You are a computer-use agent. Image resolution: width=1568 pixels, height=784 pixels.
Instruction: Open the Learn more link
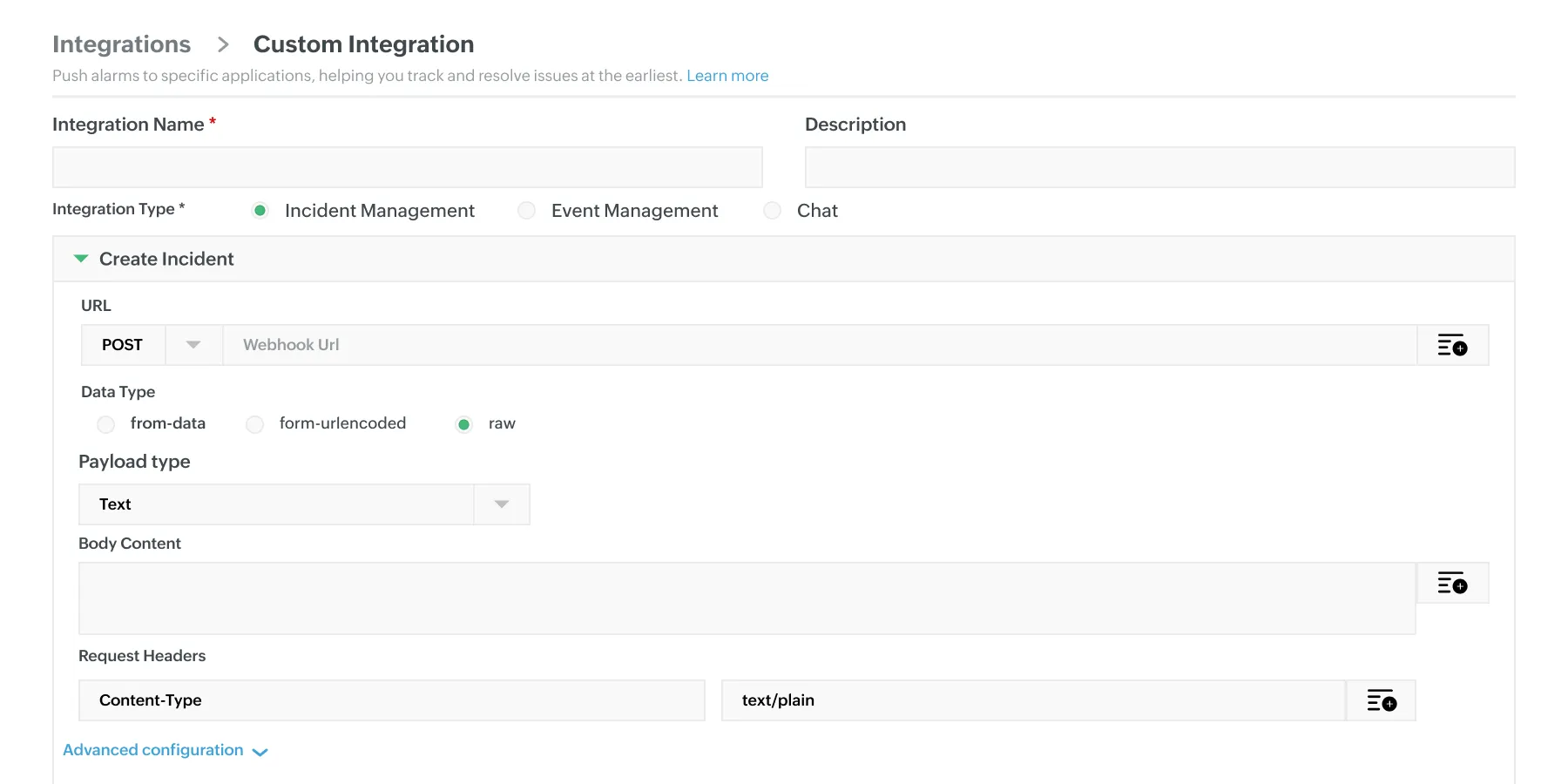[x=727, y=76]
